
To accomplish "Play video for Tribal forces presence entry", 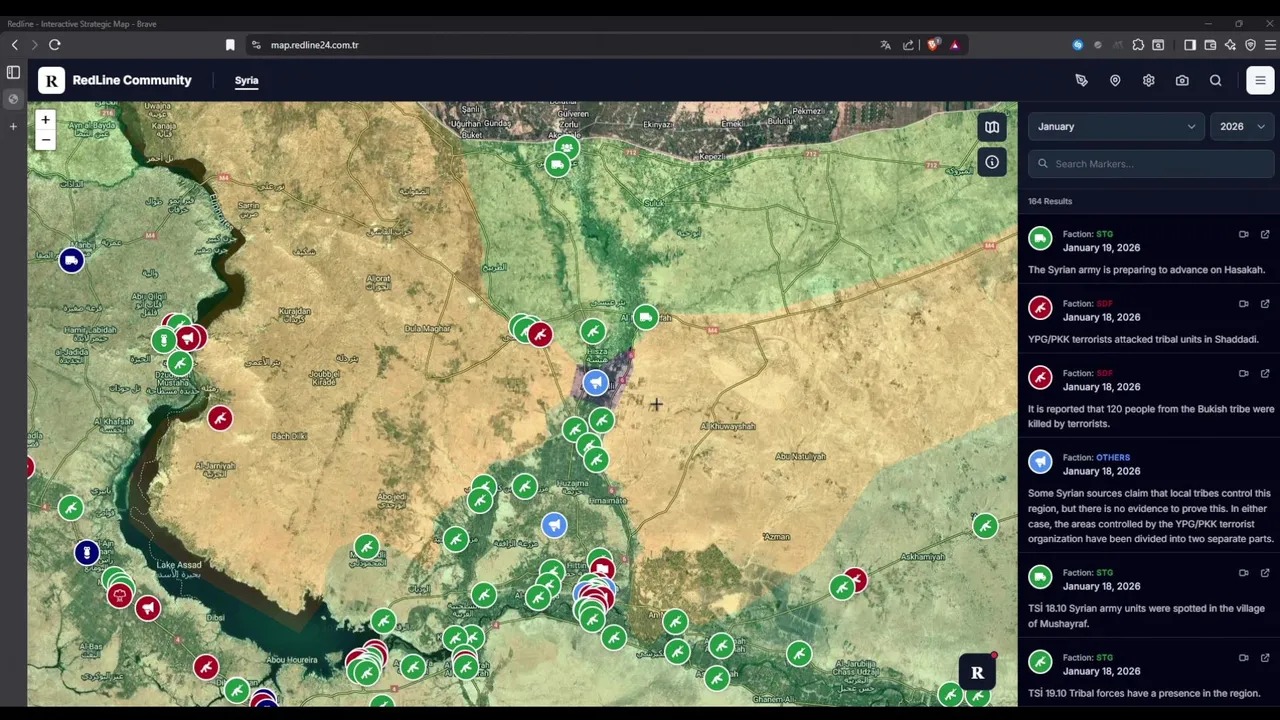I will pyautogui.click(x=1244, y=658).
